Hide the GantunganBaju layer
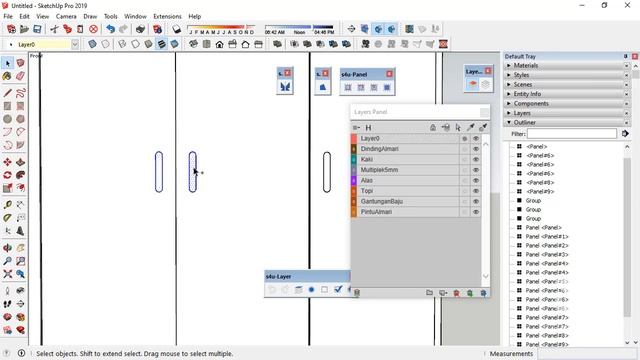The image size is (640, 360). tap(476, 202)
